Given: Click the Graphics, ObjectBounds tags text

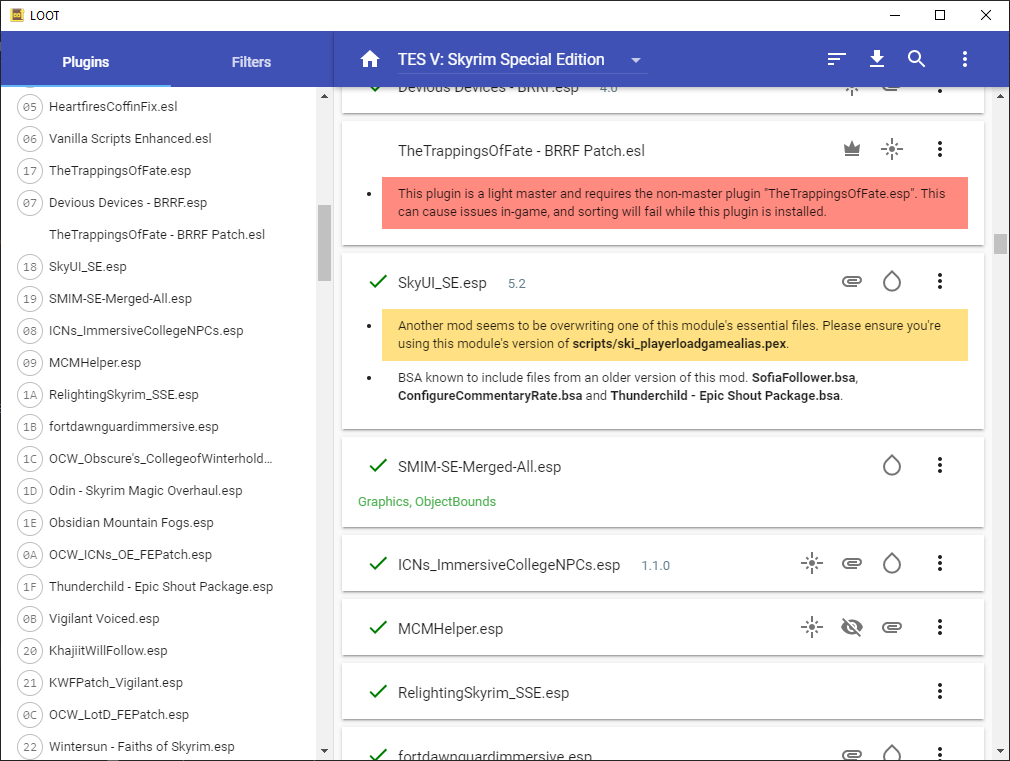Looking at the screenshot, I should (427, 502).
